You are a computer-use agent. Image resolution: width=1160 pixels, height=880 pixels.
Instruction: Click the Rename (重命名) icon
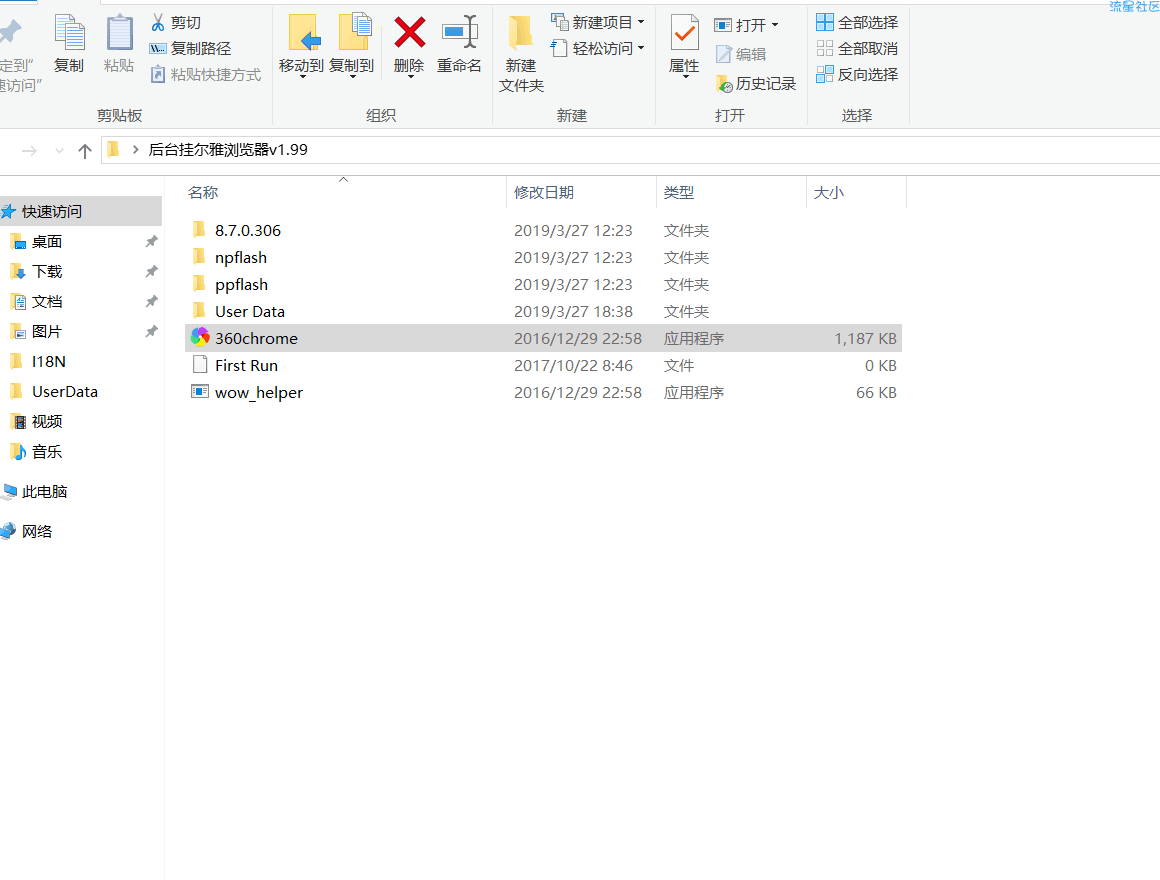tap(459, 33)
